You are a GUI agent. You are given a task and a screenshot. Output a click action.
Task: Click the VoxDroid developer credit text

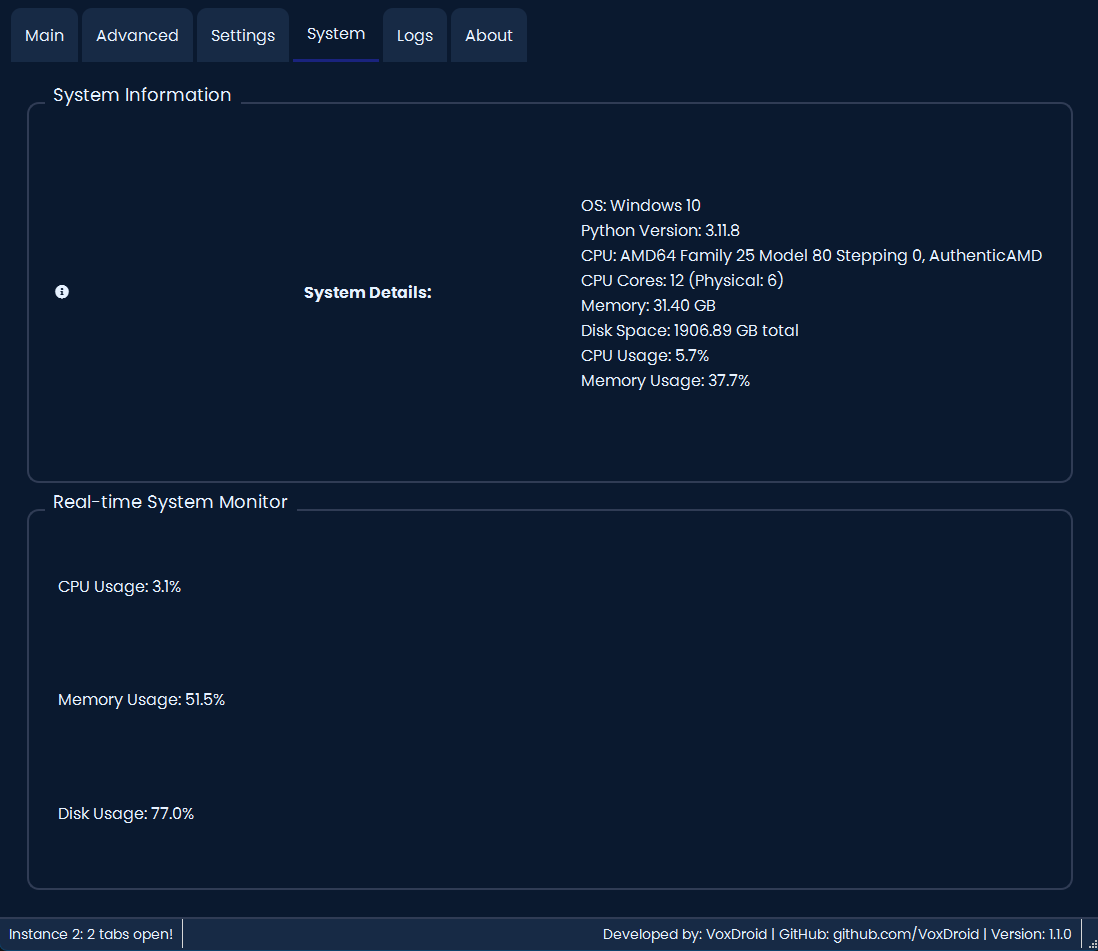[x=685, y=934]
